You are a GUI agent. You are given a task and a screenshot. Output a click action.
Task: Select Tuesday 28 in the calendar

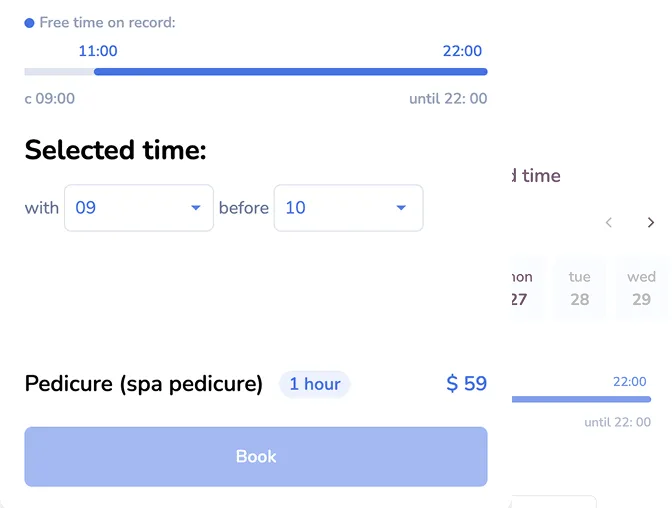pos(579,288)
